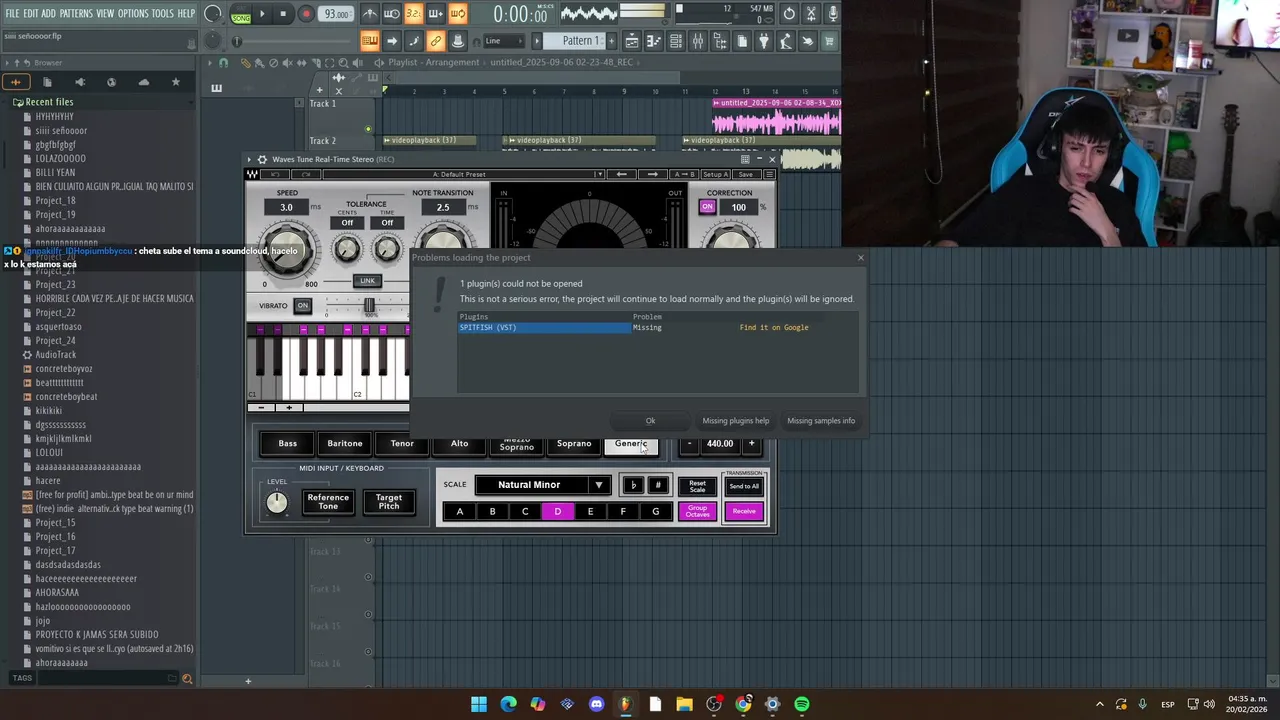The width and height of the screenshot is (1280, 720).
Task: Click the stop button in transport
Action: pyautogui.click(x=283, y=14)
